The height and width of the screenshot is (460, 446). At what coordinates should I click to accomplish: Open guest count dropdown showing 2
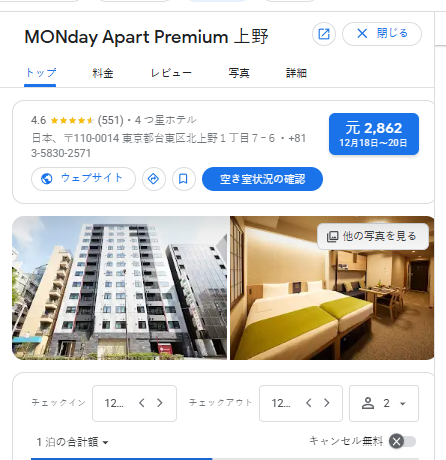pyautogui.click(x=384, y=403)
